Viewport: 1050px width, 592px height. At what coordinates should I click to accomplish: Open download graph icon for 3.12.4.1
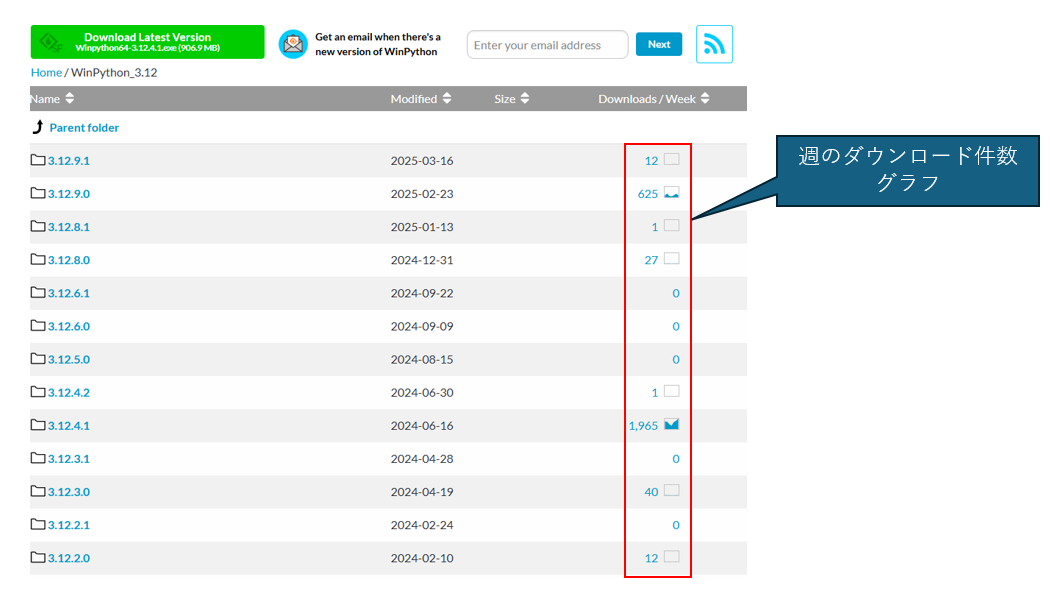point(671,425)
